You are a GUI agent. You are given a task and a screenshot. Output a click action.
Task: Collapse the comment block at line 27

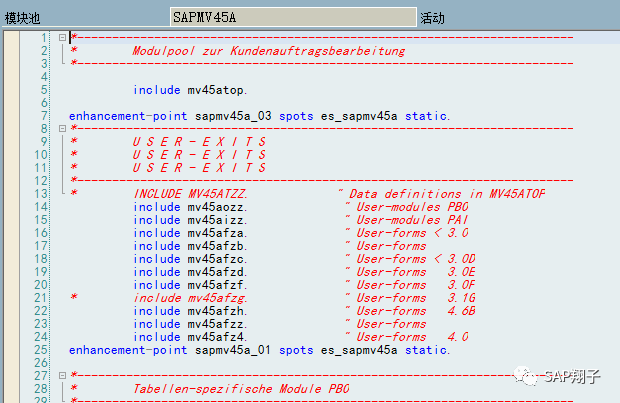click(x=62, y=375)
